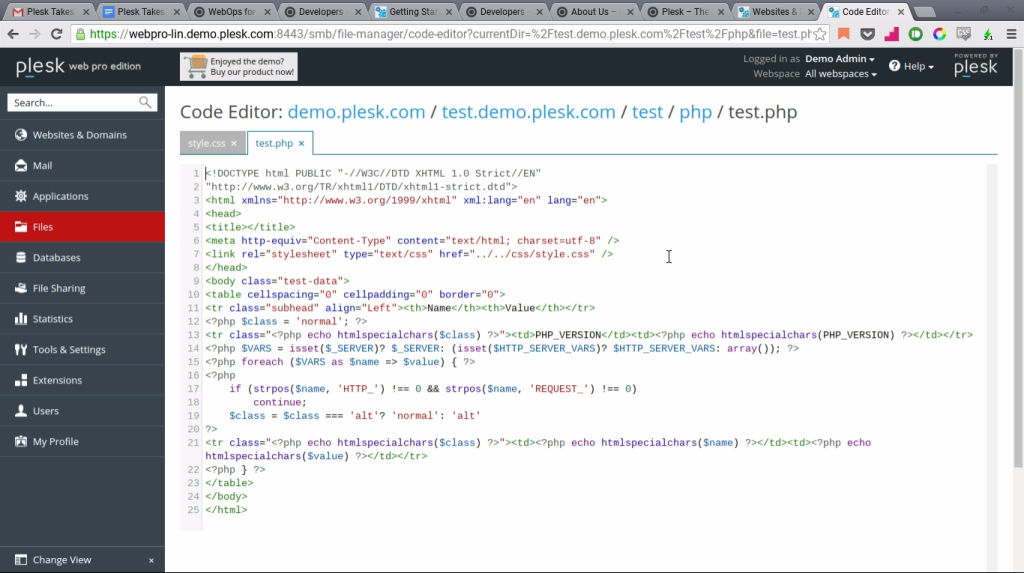Open Websites & Domains in sidebar
The width and height of the screenshot is (1024, 573).
click(79, 135)
